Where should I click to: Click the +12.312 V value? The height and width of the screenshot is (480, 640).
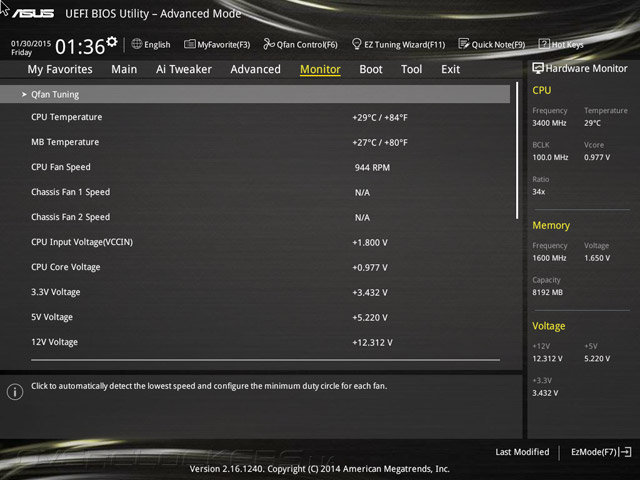372,342
